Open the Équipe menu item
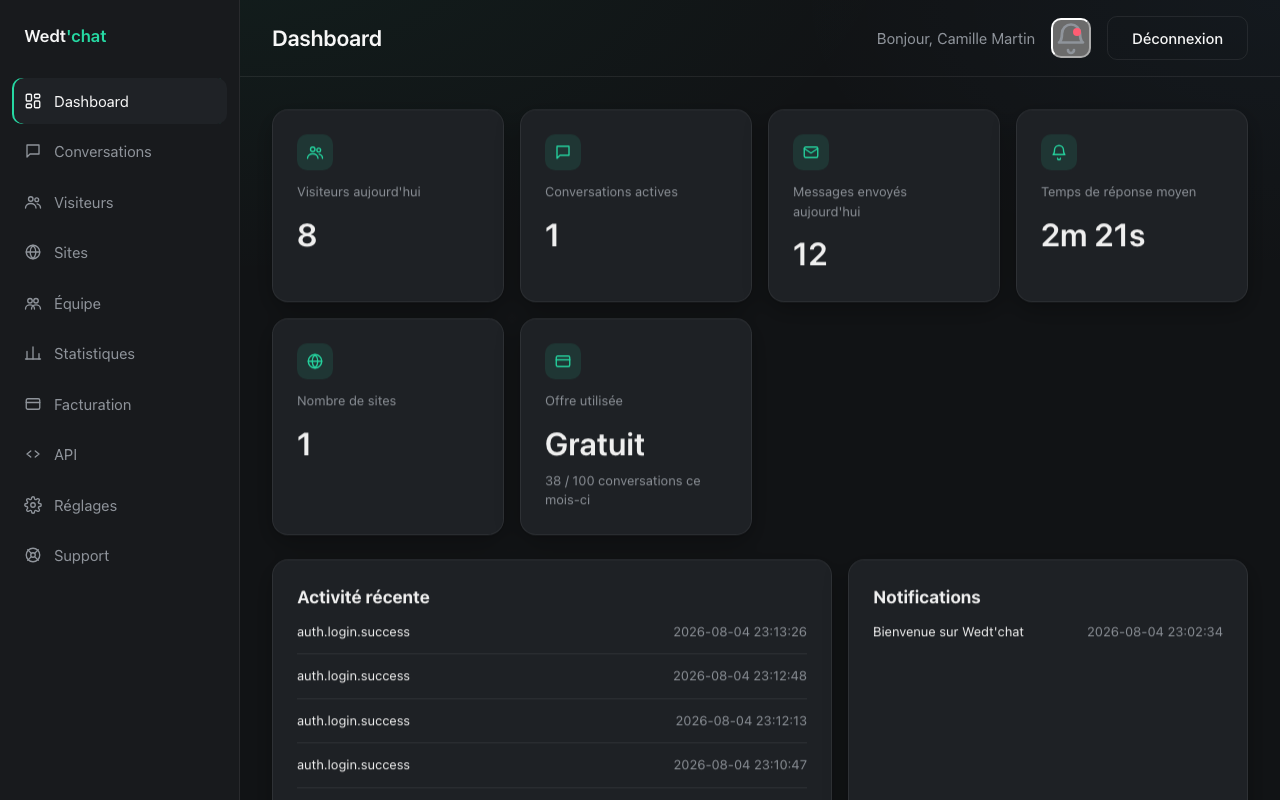This screenshot has width=1280, height=800. [120, 303]
